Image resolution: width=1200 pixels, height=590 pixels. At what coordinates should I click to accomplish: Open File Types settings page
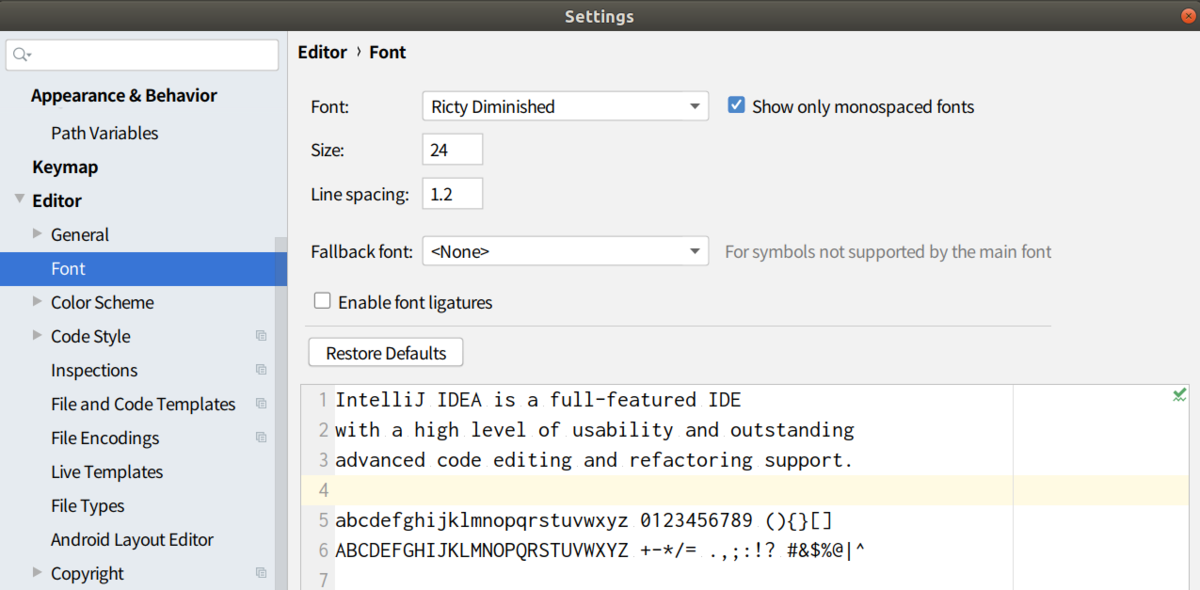[88, 506]
